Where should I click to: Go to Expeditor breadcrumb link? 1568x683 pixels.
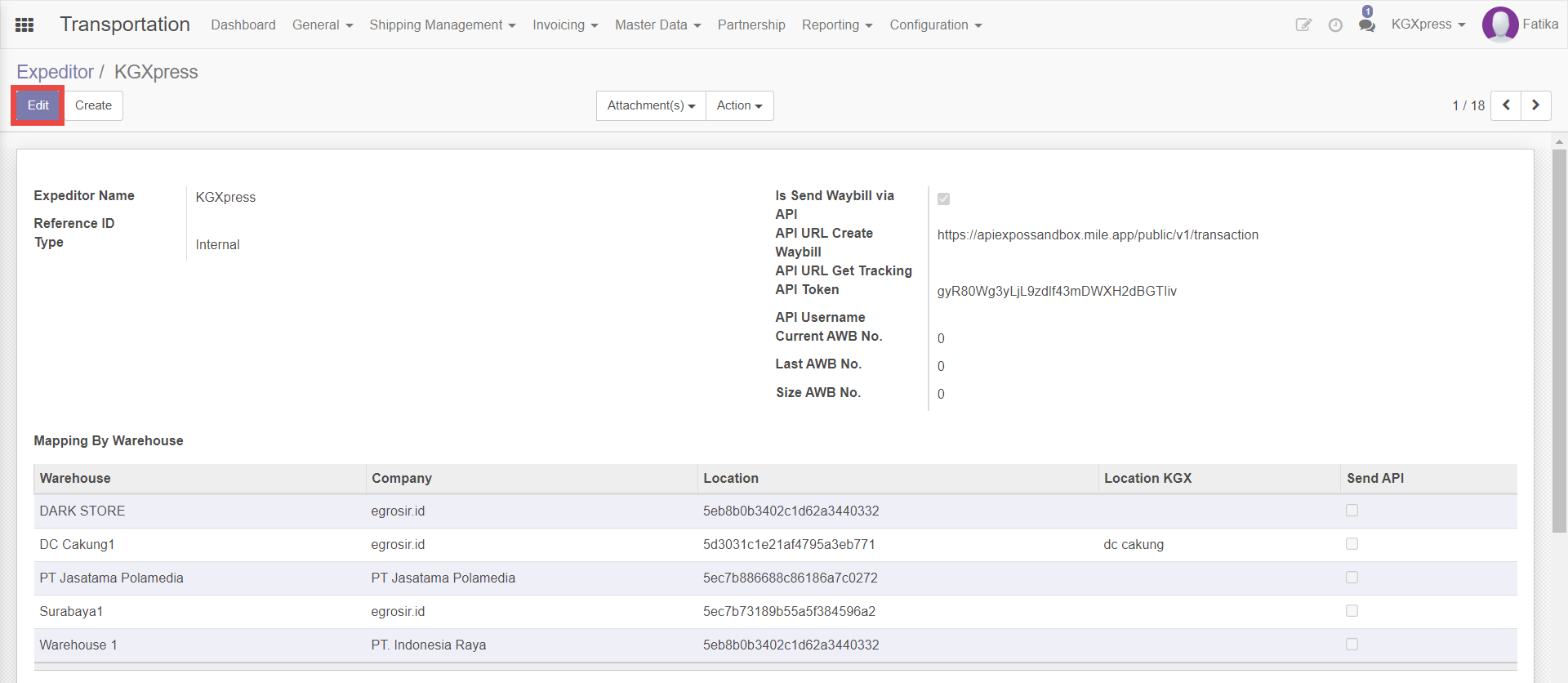(55, 72)
